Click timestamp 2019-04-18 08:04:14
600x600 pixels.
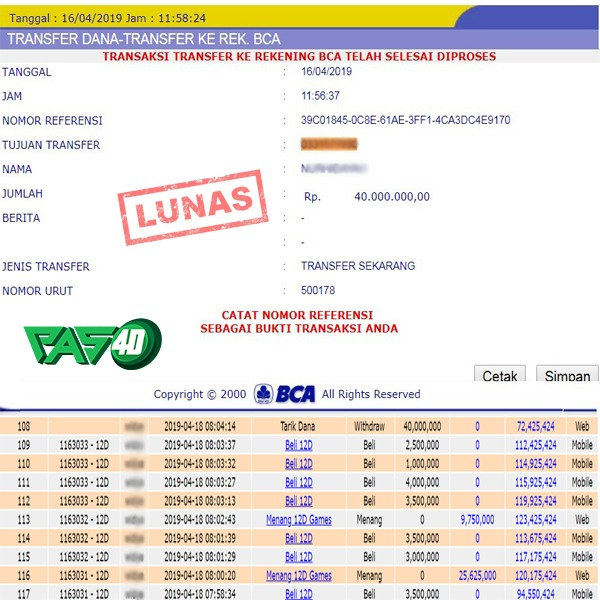(200, 426)
